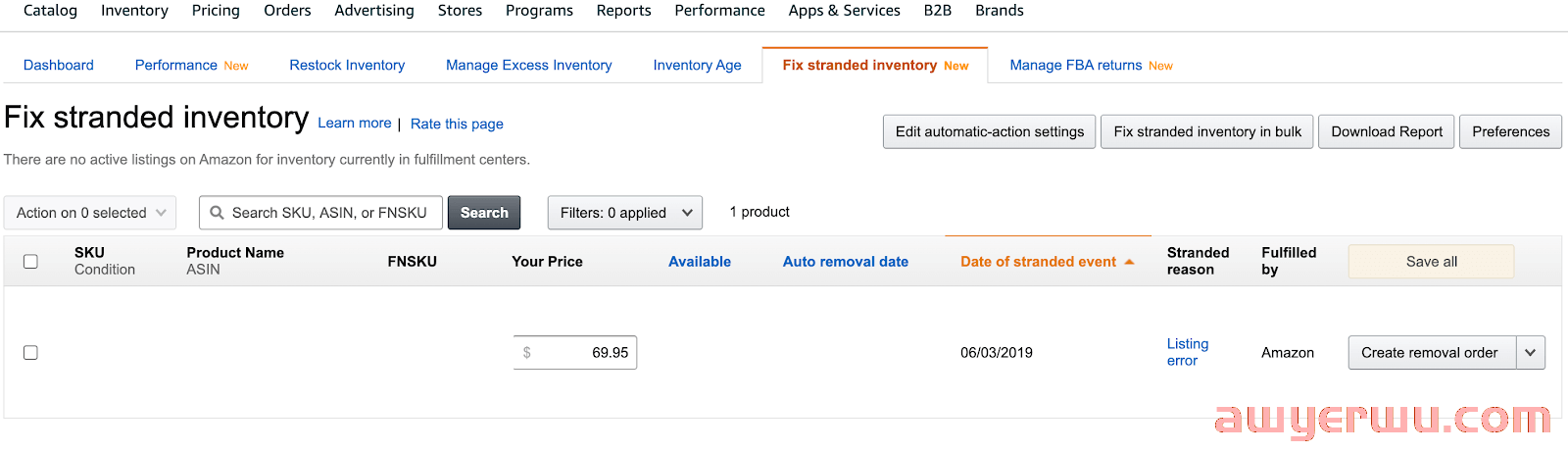Click the sort arrow beside Date of stranded event
1568x452 pixels.
(x=1129, y=262)
